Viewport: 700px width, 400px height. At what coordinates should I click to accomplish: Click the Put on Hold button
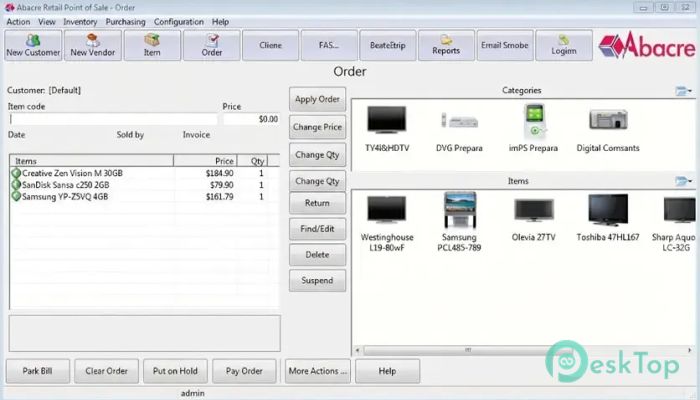click(175, 371)
